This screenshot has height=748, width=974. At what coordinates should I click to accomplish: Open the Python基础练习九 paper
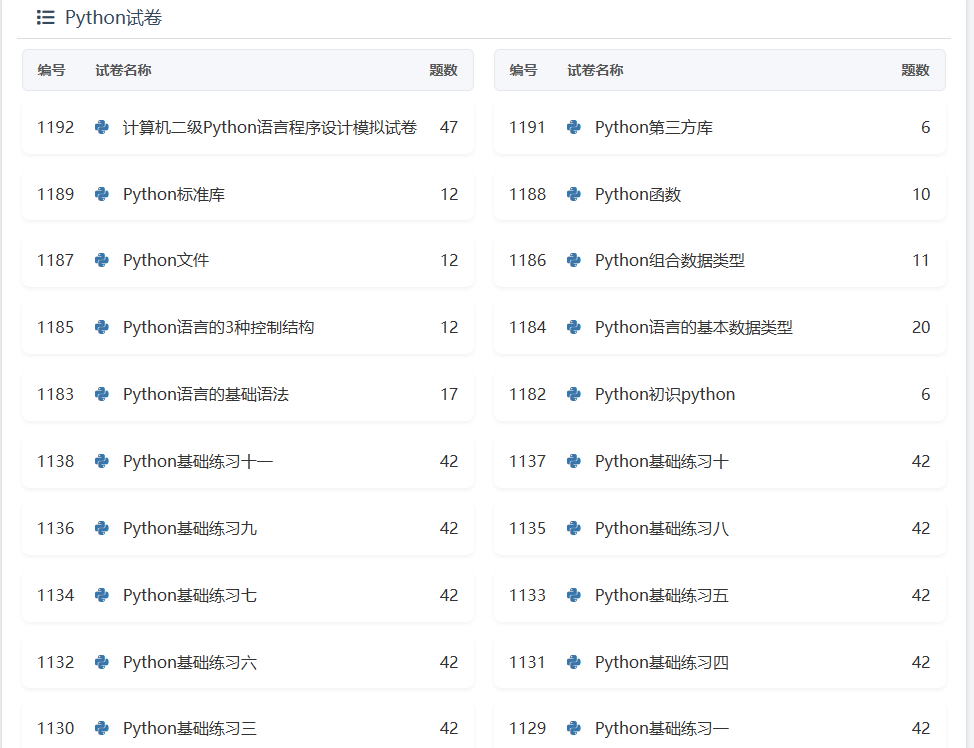point(190,529)
